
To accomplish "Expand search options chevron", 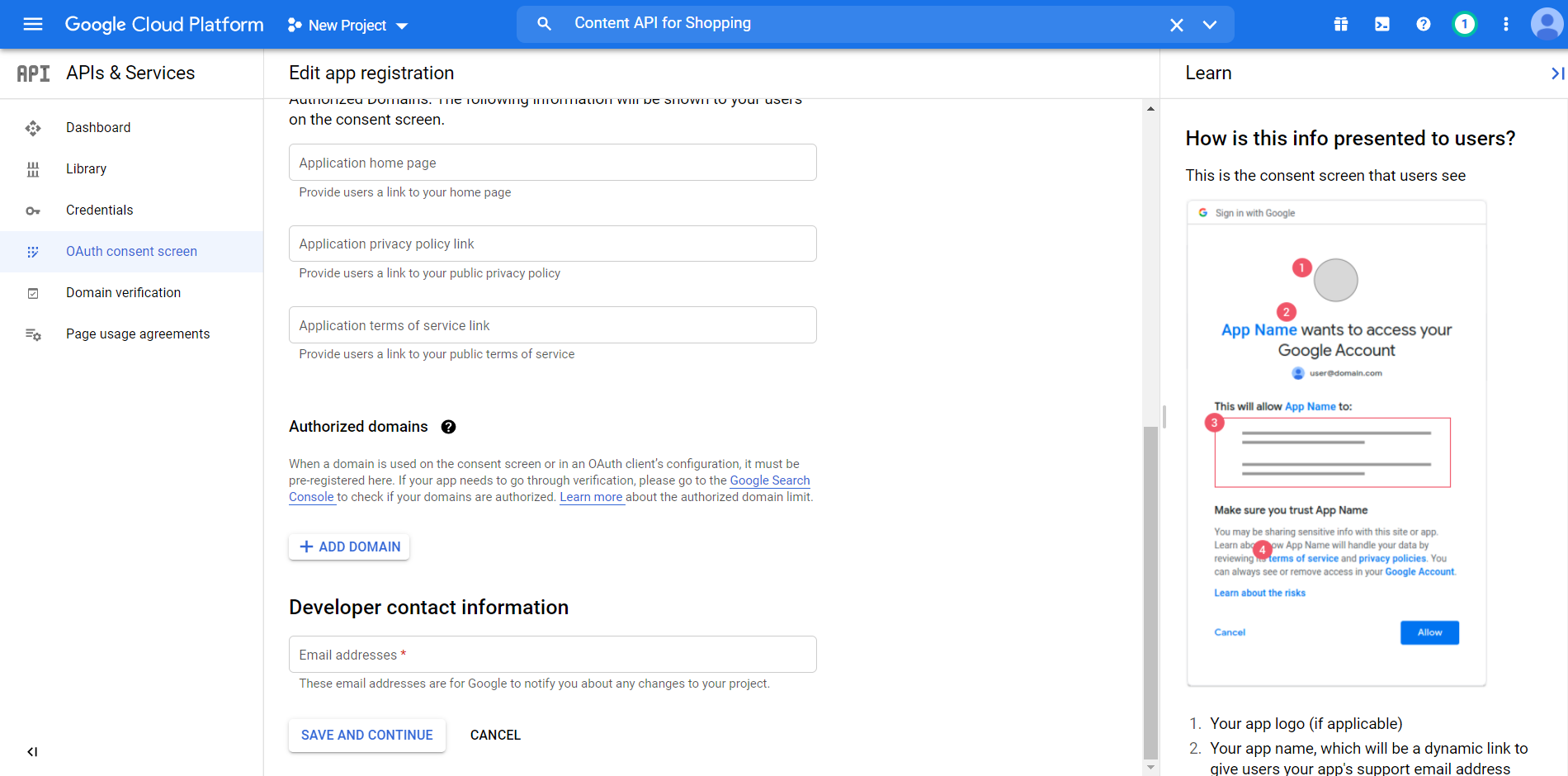I will [x=1210, y=25].
